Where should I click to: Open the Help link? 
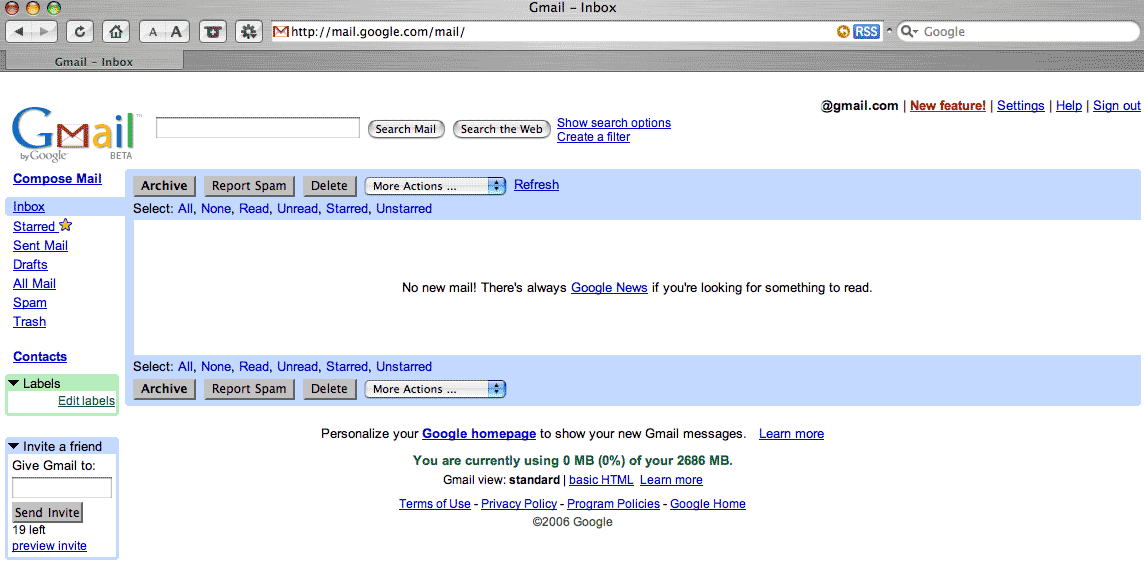coord(1068,106)
